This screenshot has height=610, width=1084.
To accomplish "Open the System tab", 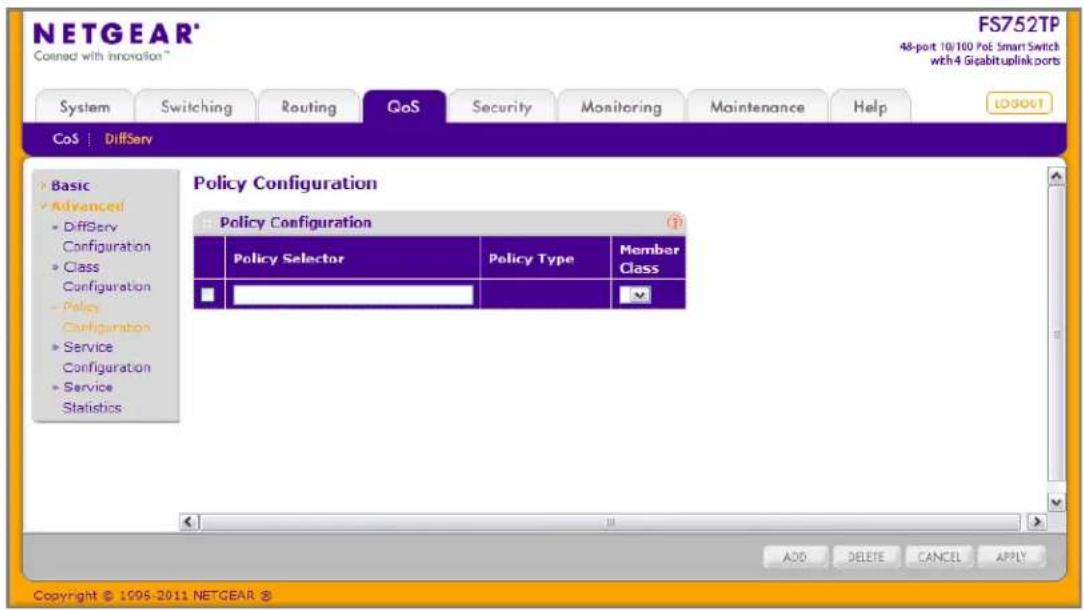I will [84, 107].
